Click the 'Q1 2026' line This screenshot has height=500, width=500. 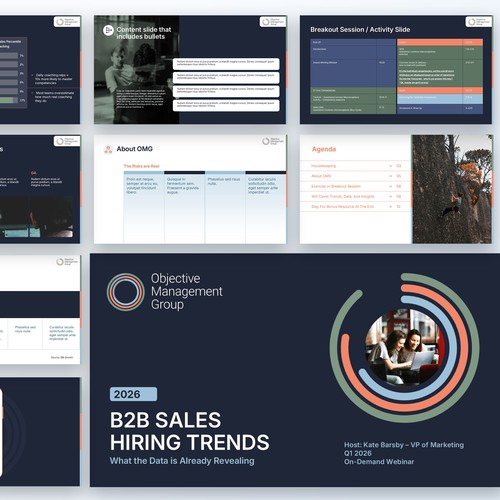358,453
